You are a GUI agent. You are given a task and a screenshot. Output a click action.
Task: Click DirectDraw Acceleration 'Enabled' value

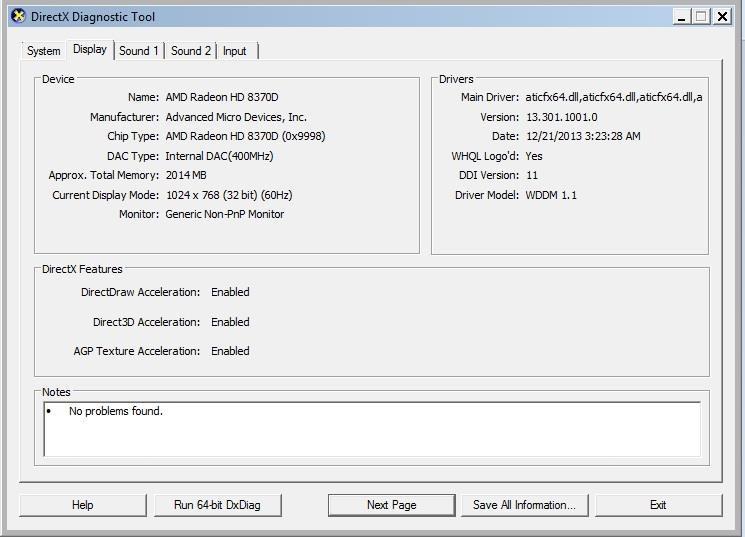230,292
